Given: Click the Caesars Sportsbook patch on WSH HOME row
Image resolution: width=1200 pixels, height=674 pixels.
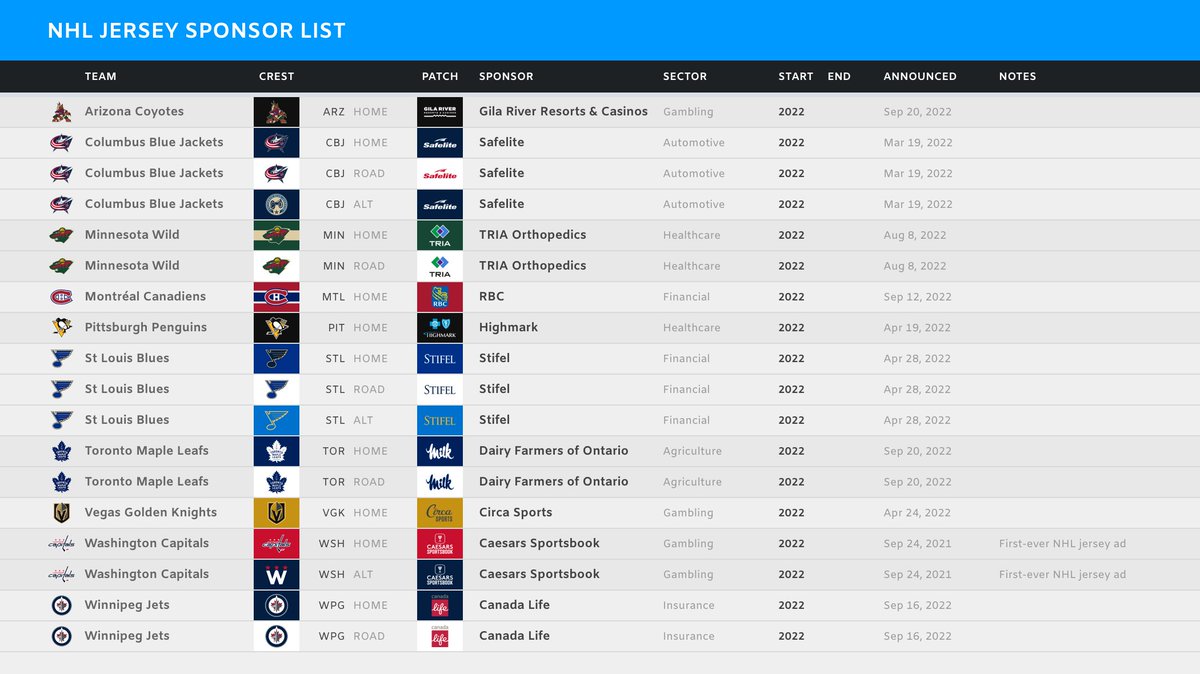Looking at the screenshot, I should point(440,544).
